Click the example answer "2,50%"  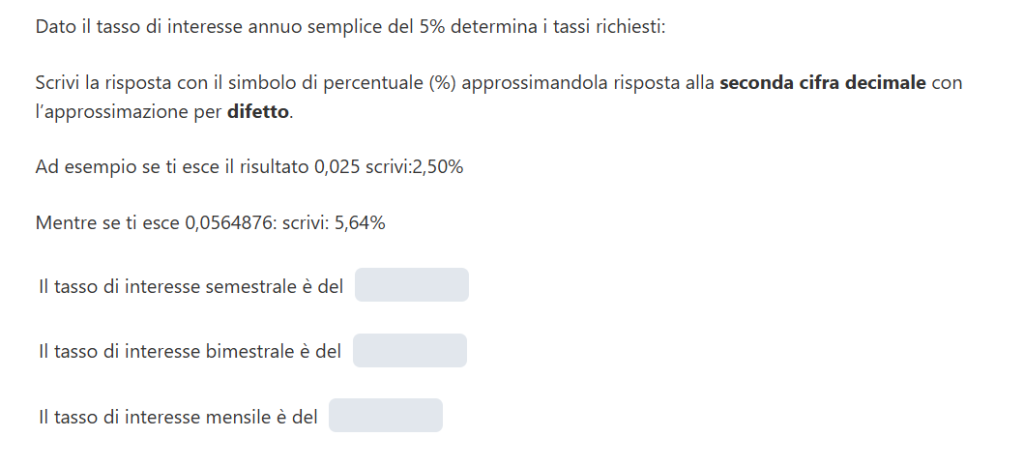438,167
